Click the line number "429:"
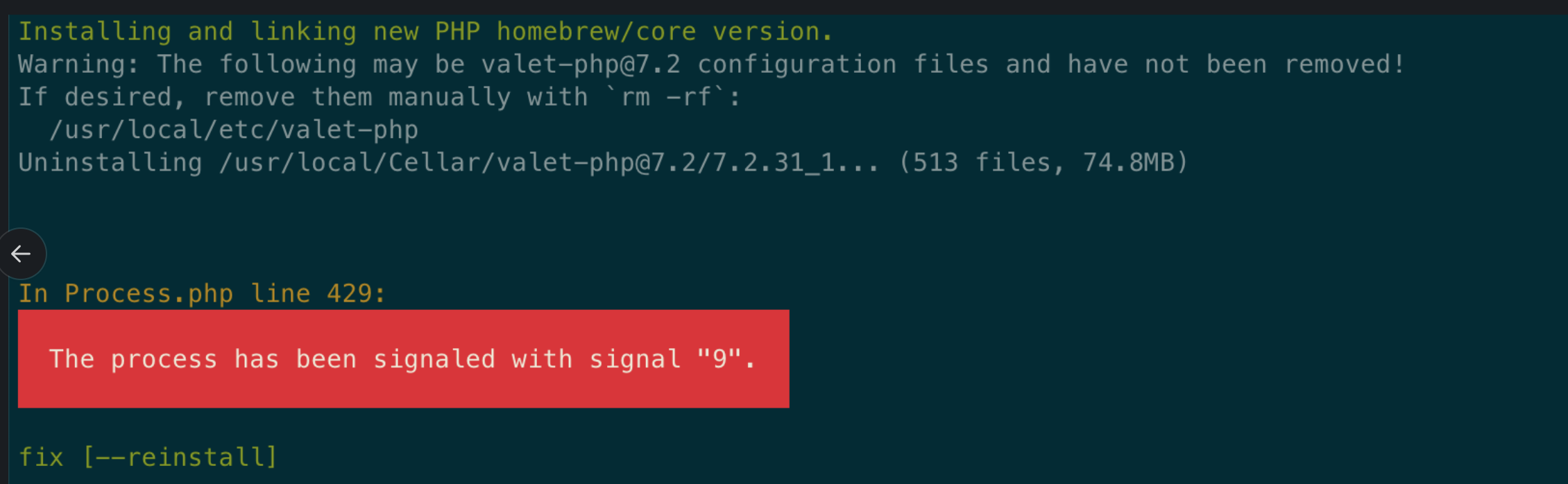This screenshot has width=1568, height=484. [356, 293]
